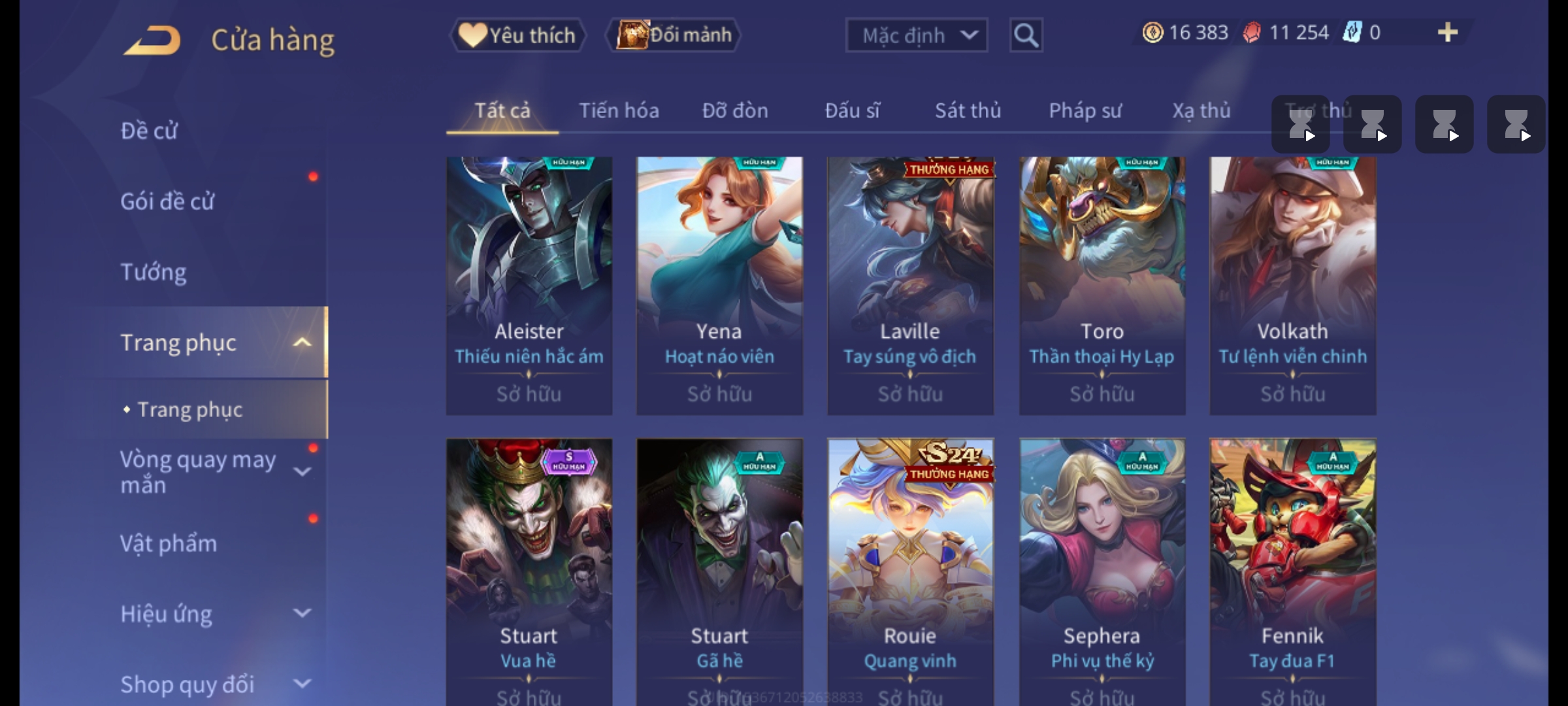Tap the red ruby currency icon

(1252, 33)
